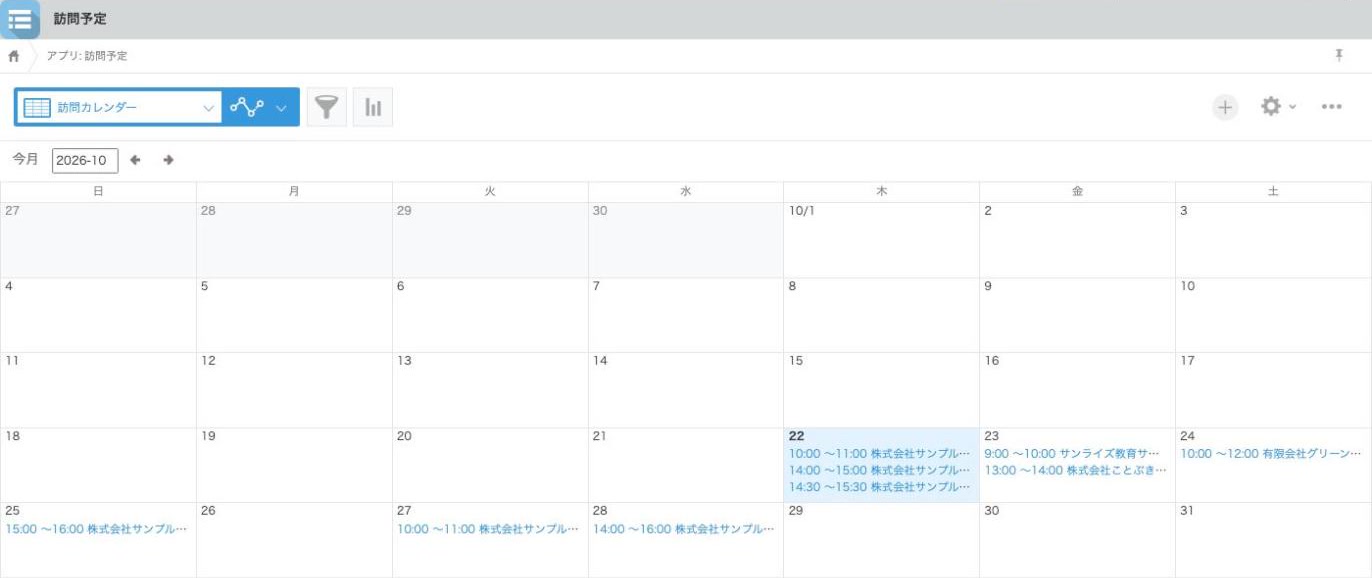The width and height of the screenshot is (1372, 578).
Task: Click the 木 weekday header
Action: pyautogui.click(x=881, y=191)
